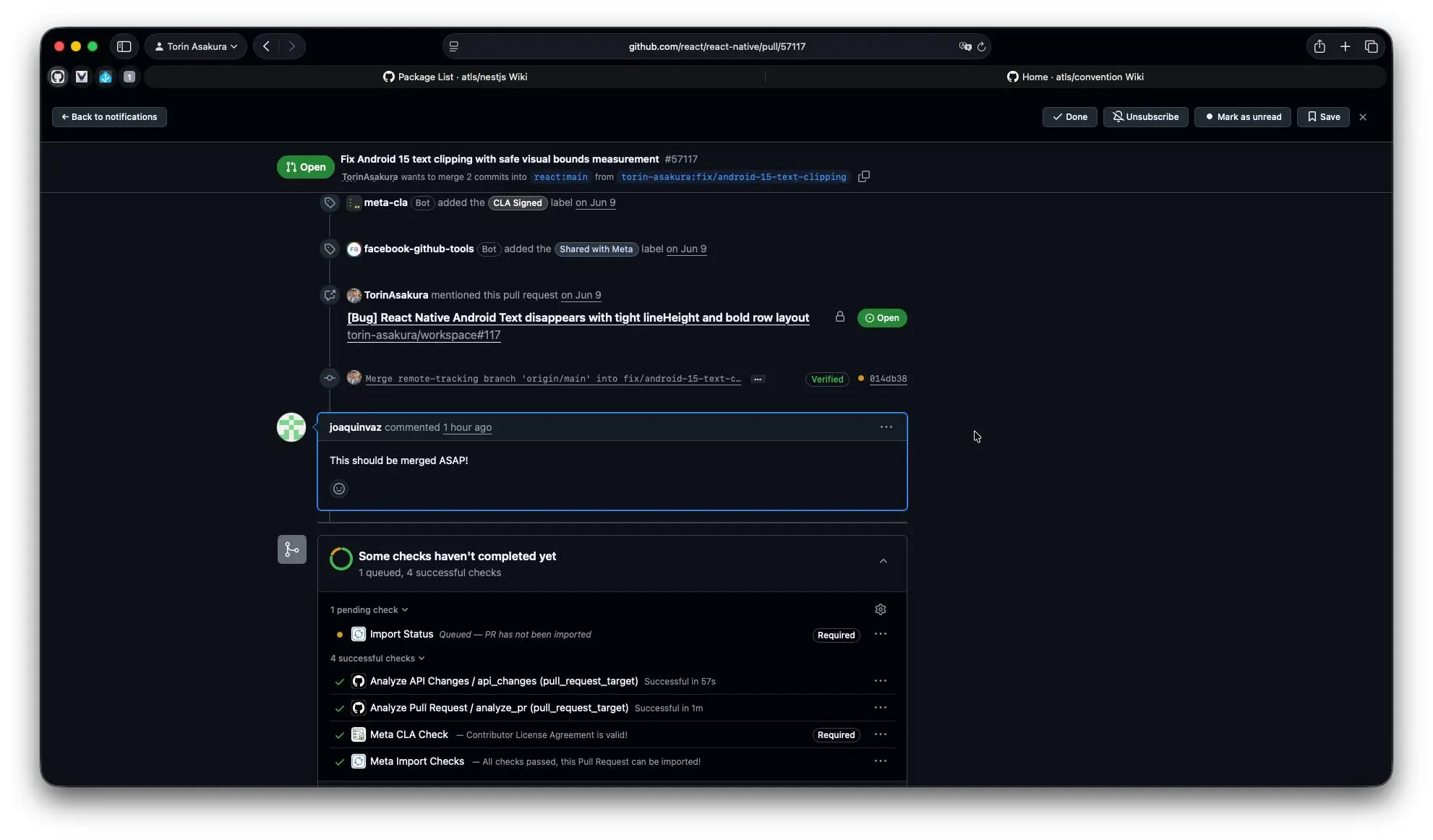The height and width of the screenshot is (840, 1433).
Task: Open the pinned blue icon tab
Action: [106, 77]
